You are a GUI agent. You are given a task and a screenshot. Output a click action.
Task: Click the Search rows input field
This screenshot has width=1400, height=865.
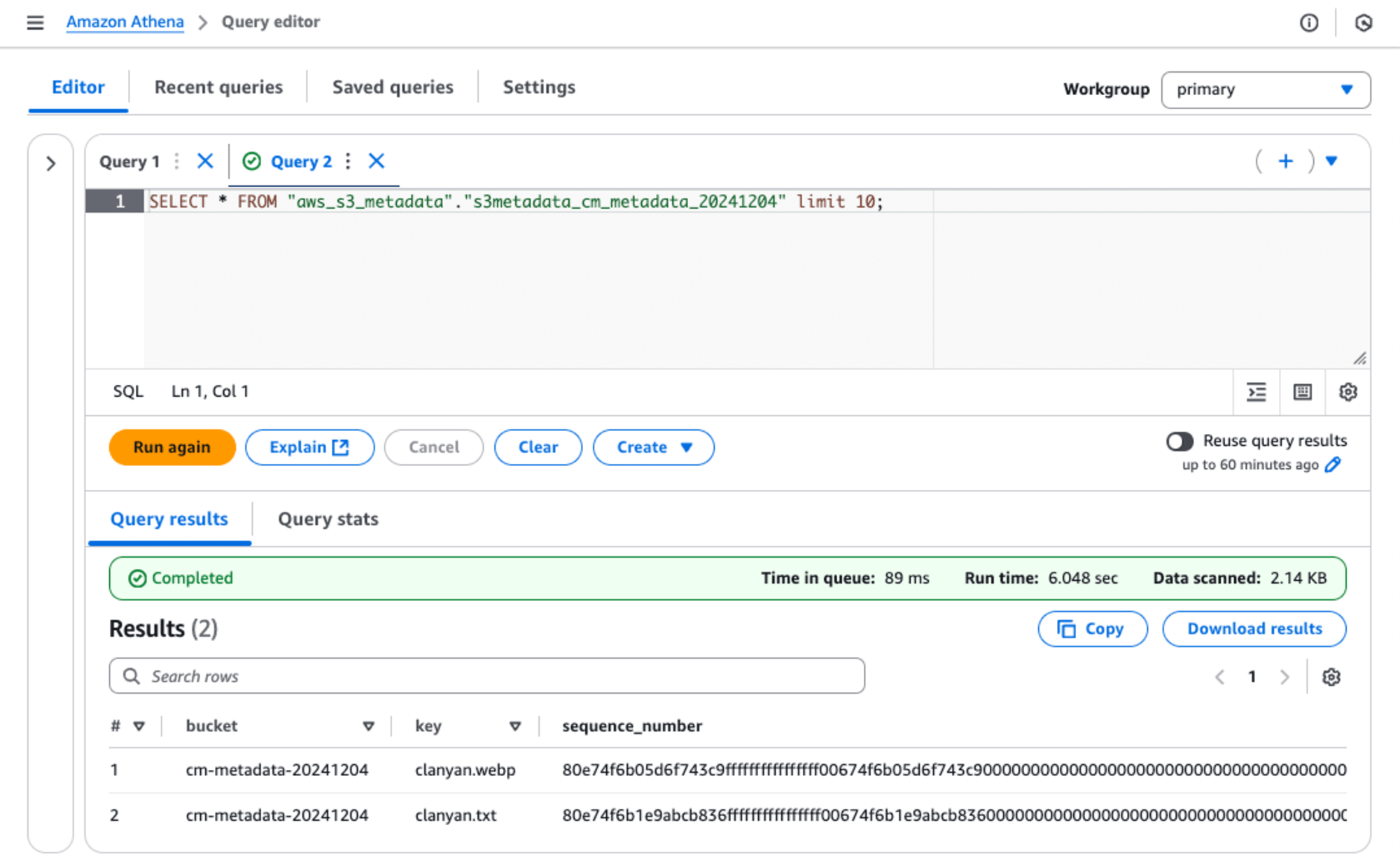coord(487,677)
